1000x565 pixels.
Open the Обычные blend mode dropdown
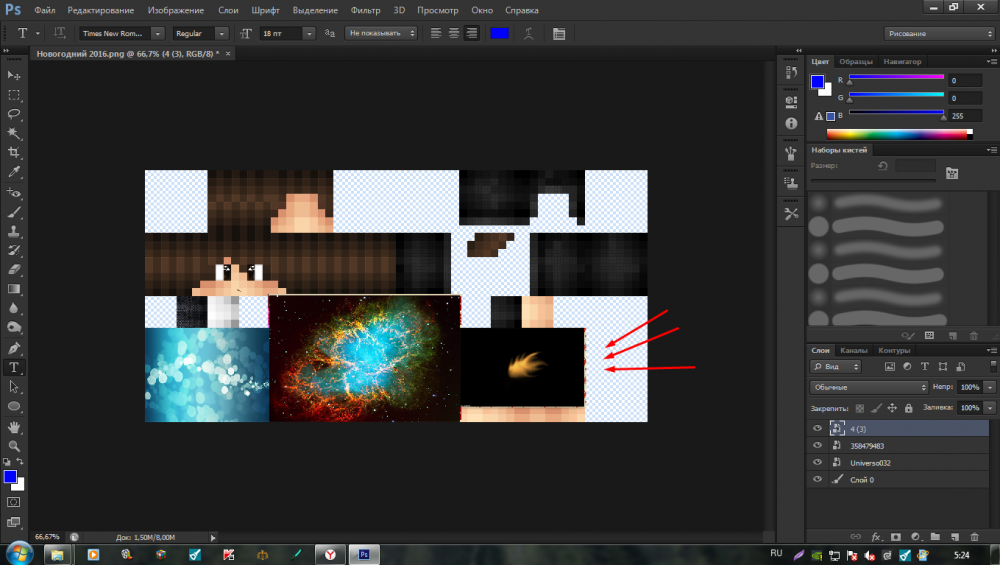click(868, 387)
